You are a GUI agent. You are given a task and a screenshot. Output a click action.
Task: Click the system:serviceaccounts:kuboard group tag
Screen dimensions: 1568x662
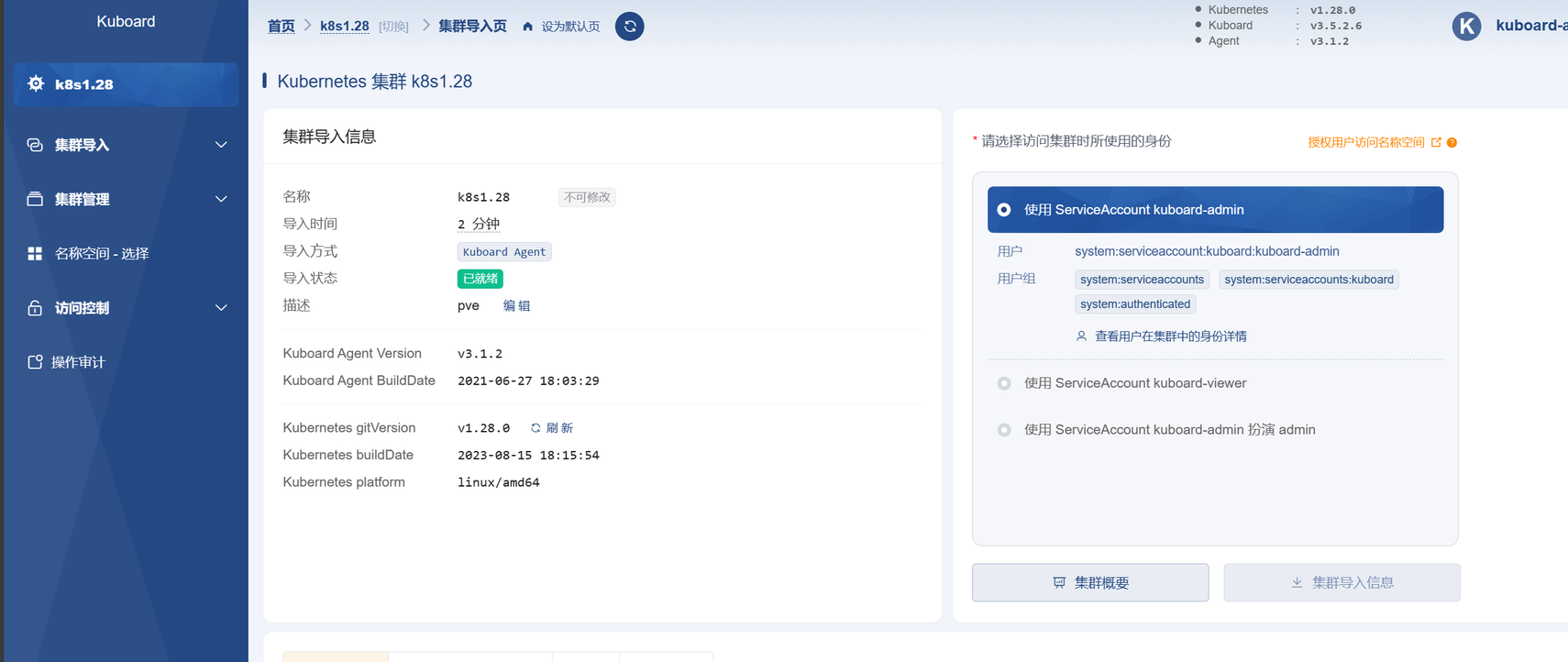pos(1309,280)
